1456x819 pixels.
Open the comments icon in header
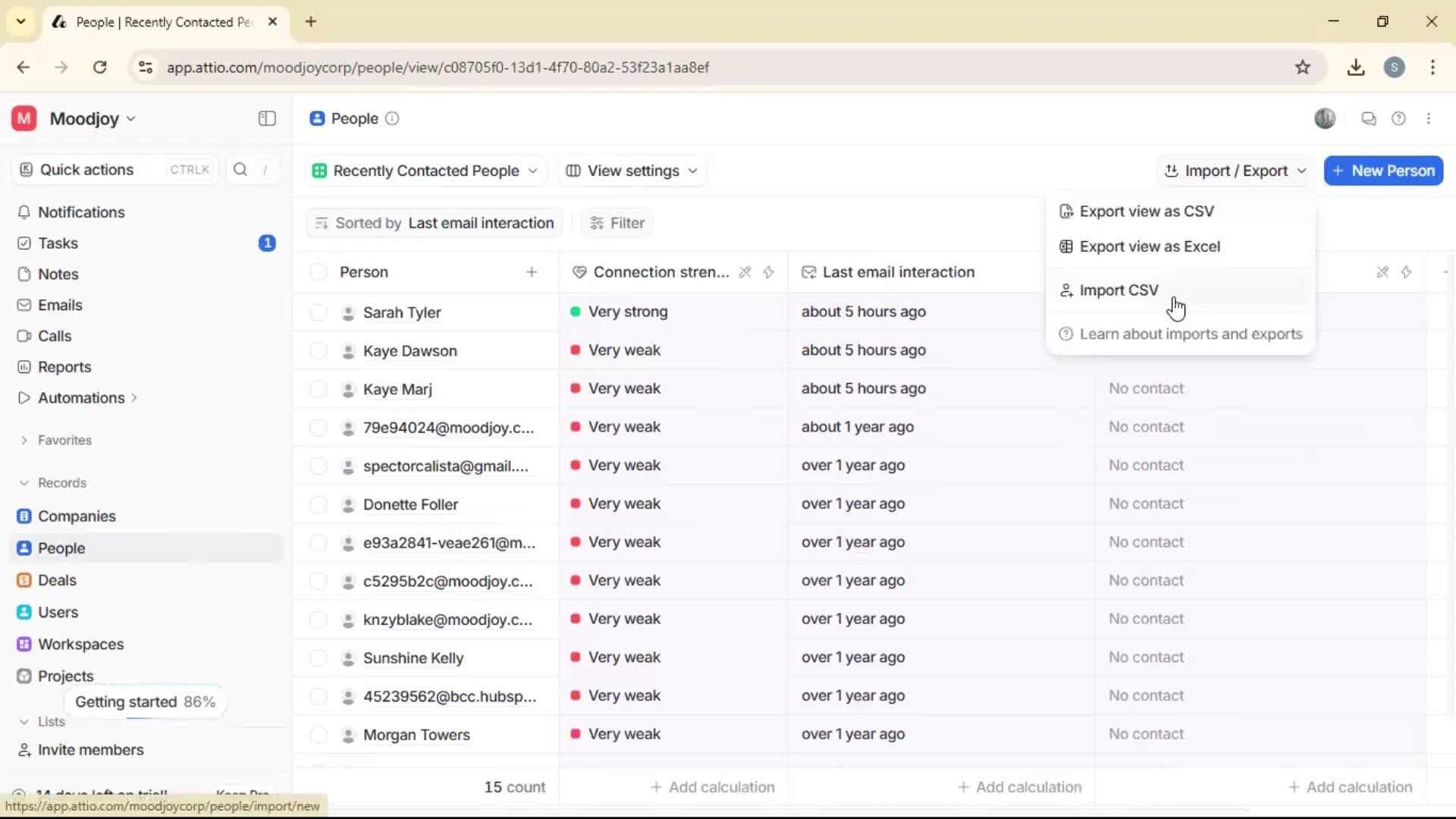[1368, 118]
